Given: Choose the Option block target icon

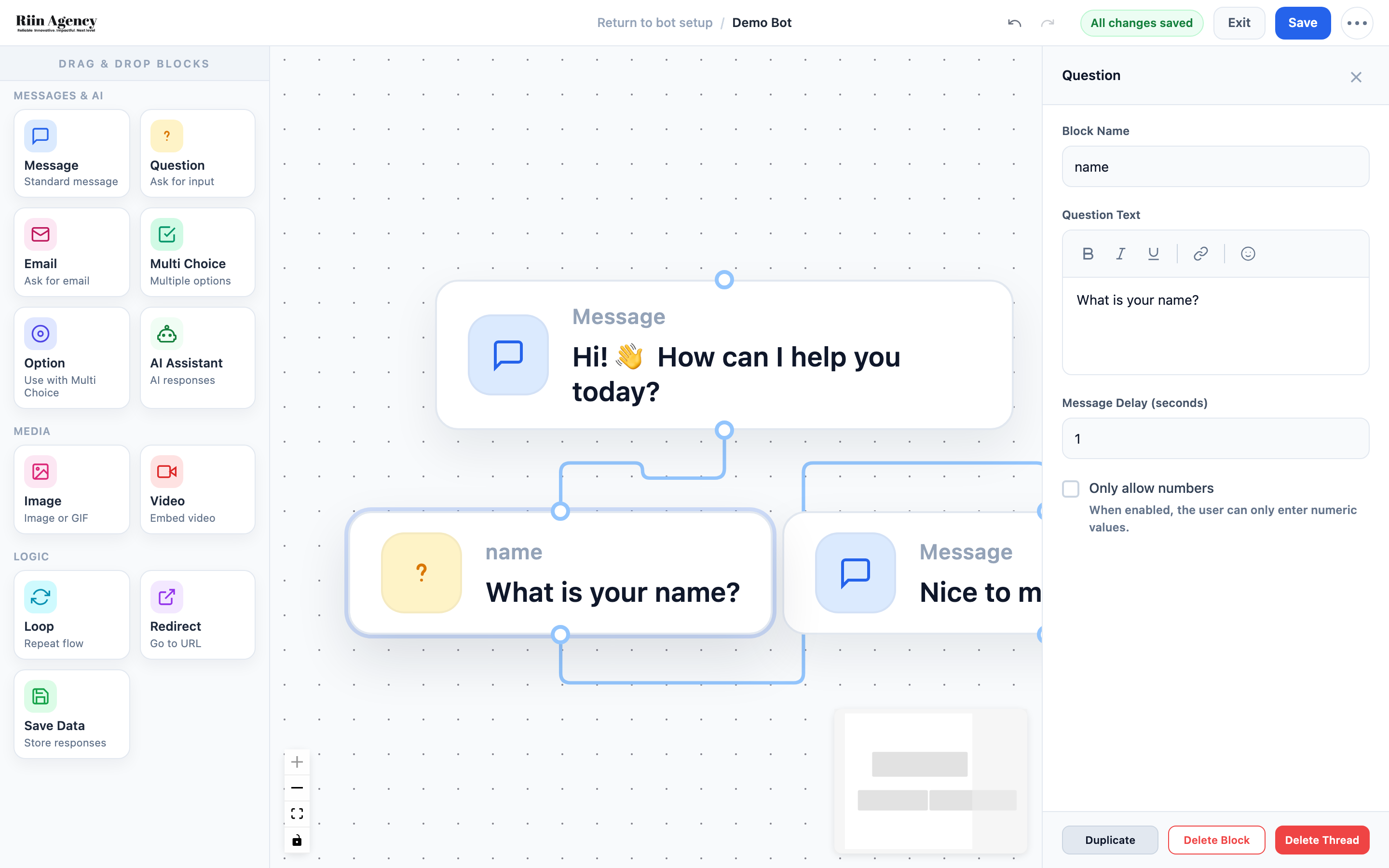Looking at the screenshot, I should [x=40, y=334].
